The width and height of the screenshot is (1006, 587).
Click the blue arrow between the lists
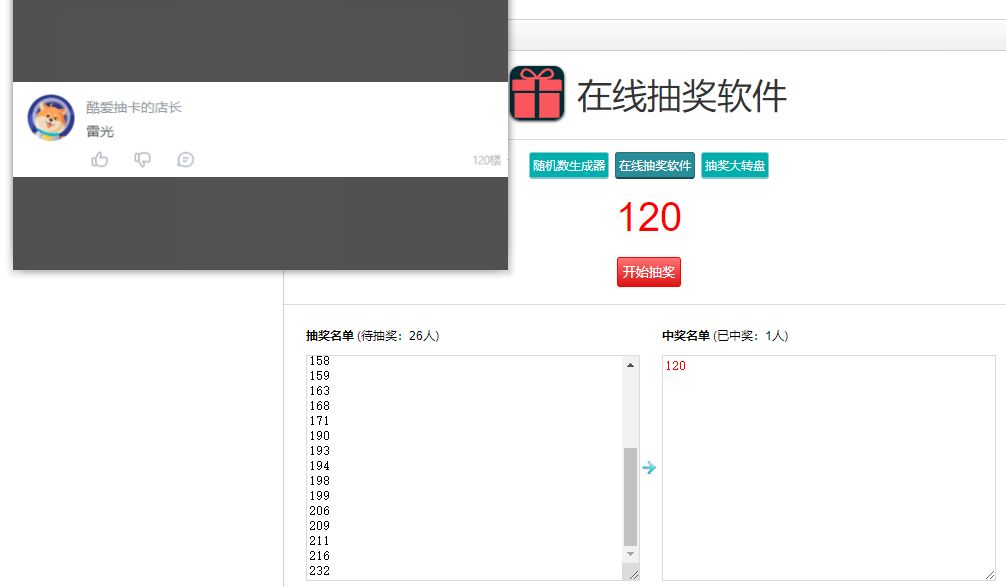[649, 467]
